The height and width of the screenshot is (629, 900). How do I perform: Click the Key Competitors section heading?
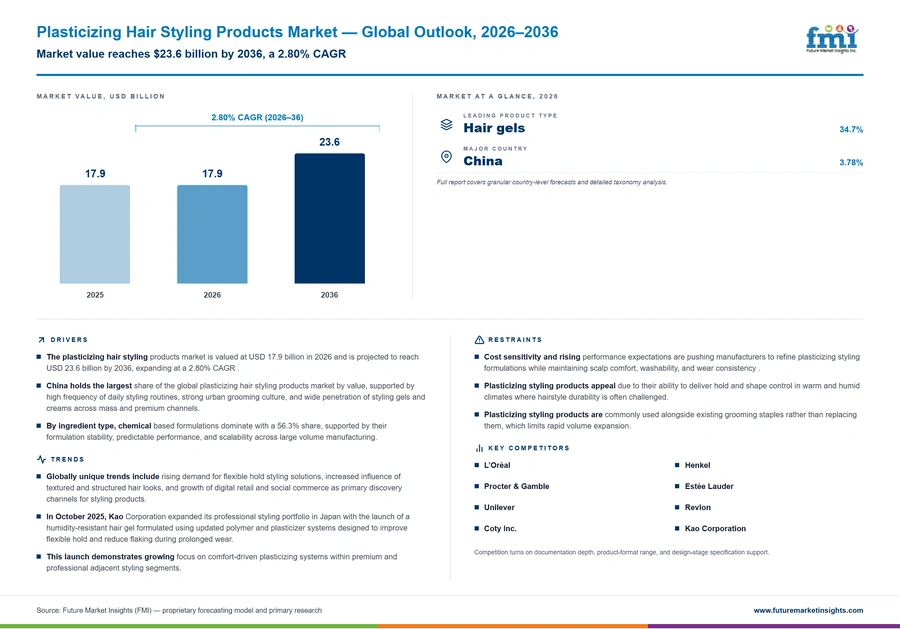tap(529, 448)
